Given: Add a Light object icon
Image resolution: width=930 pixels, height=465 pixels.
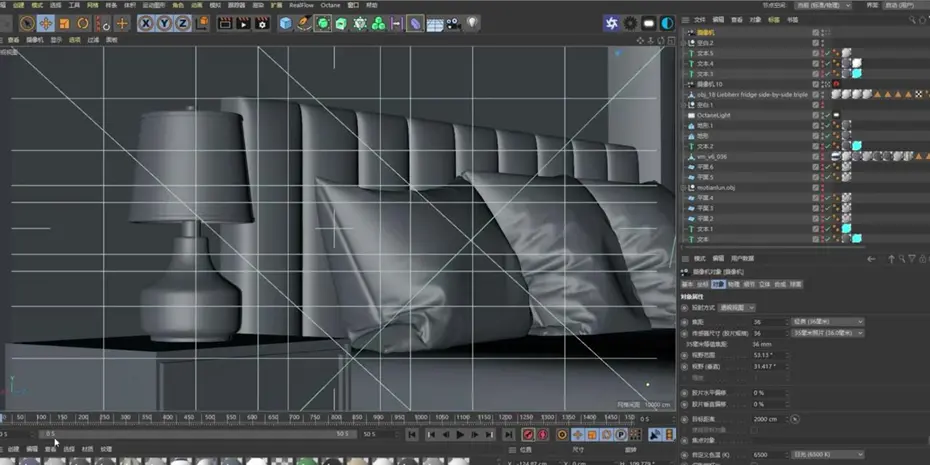Looking at the screenshot, I should pyautogui.click(x=472, y=24).
